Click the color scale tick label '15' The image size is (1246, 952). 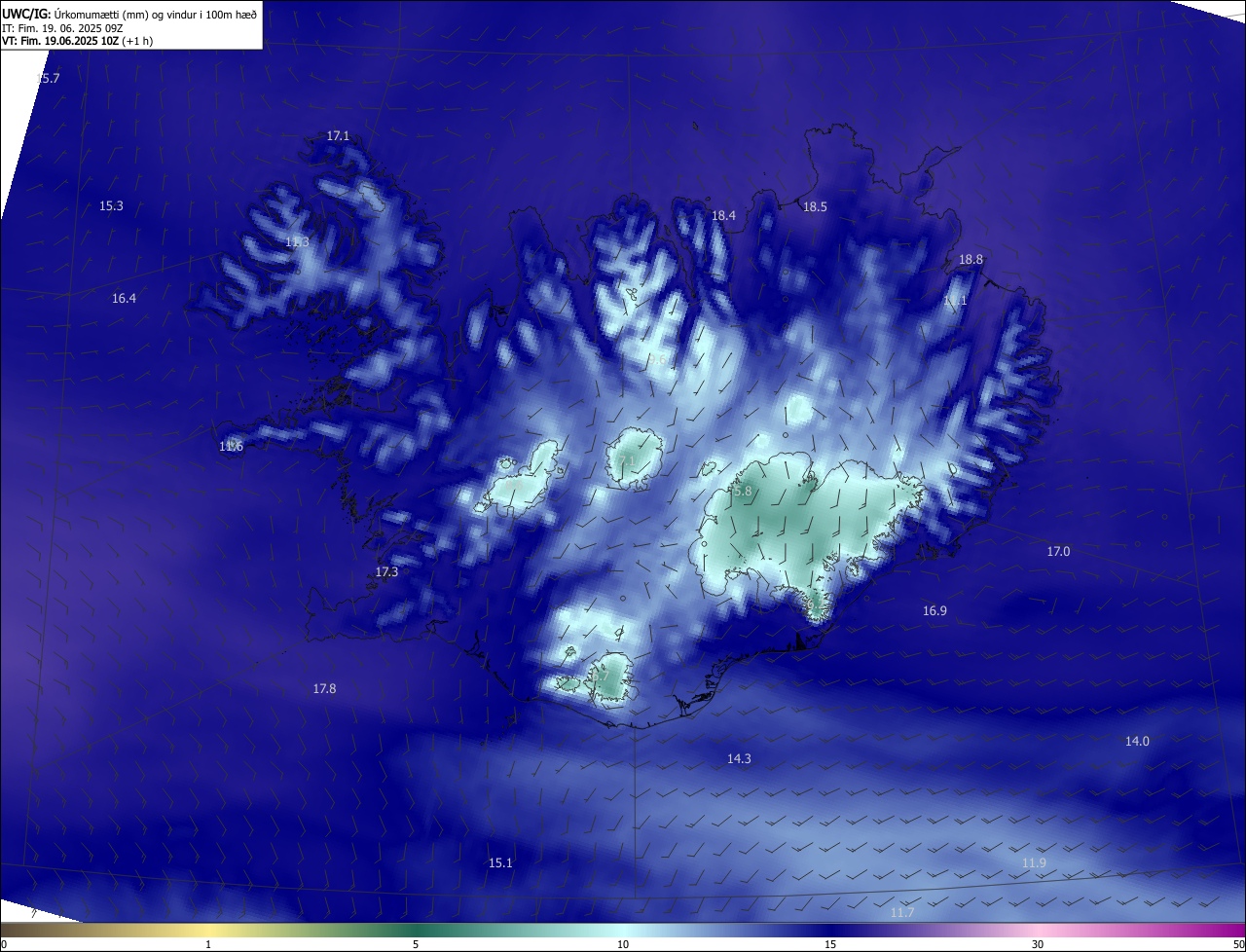coord(830,944)
